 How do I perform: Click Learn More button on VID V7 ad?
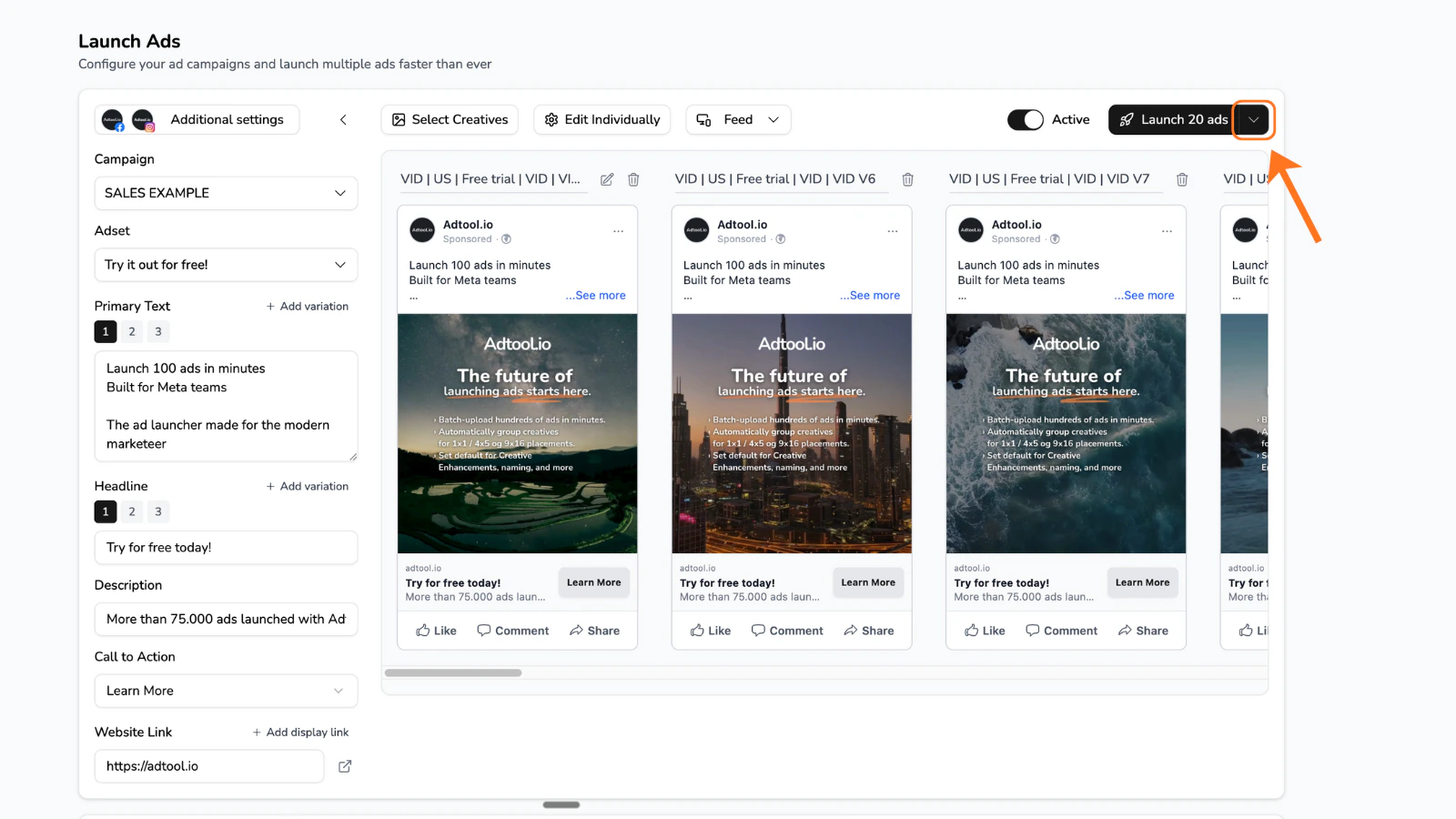pos(1143,582)
